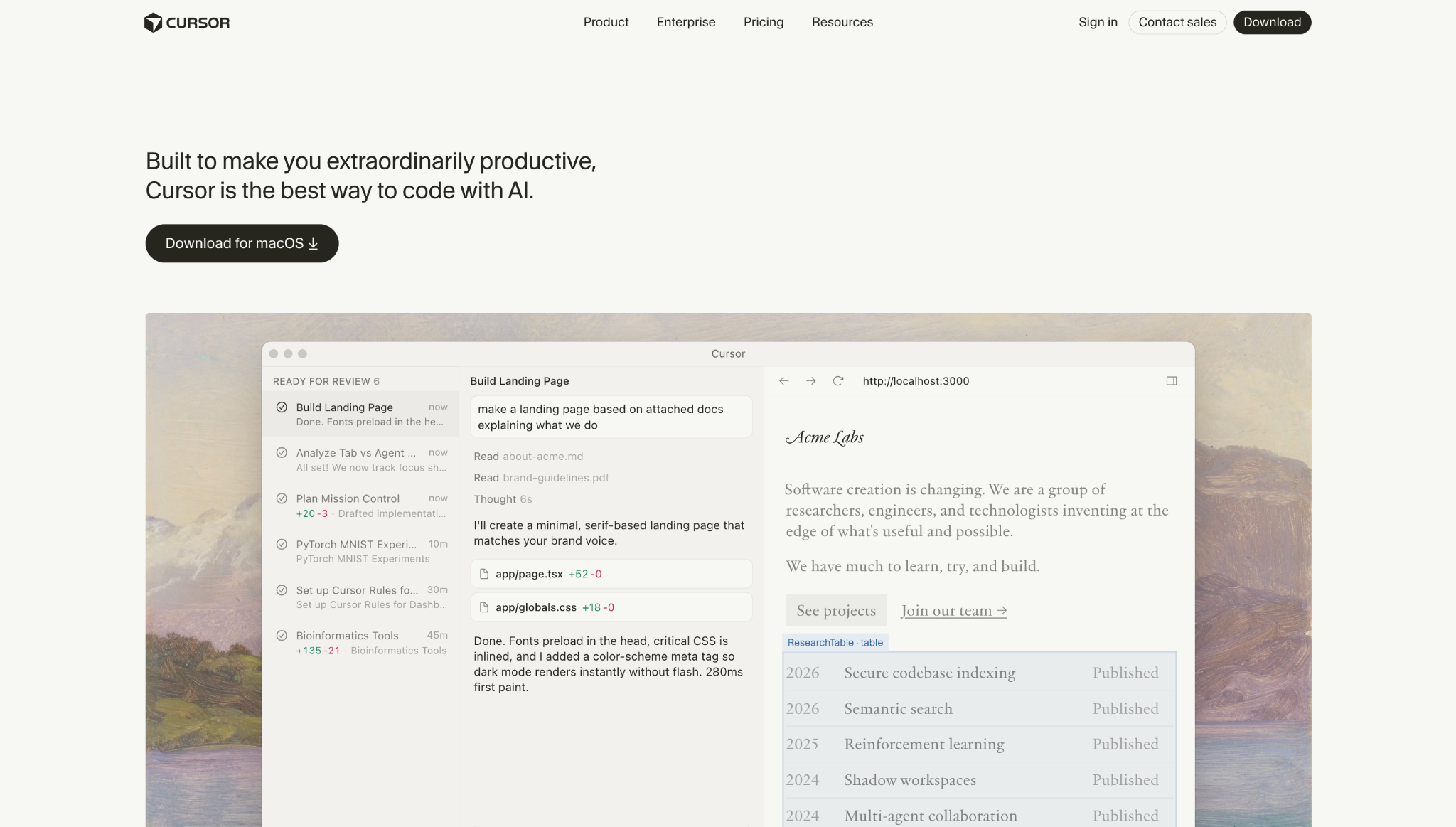Click the Cursor logo icon
Image resolution: width=1456 pixels, height=827 pixels.
[153, 22]
